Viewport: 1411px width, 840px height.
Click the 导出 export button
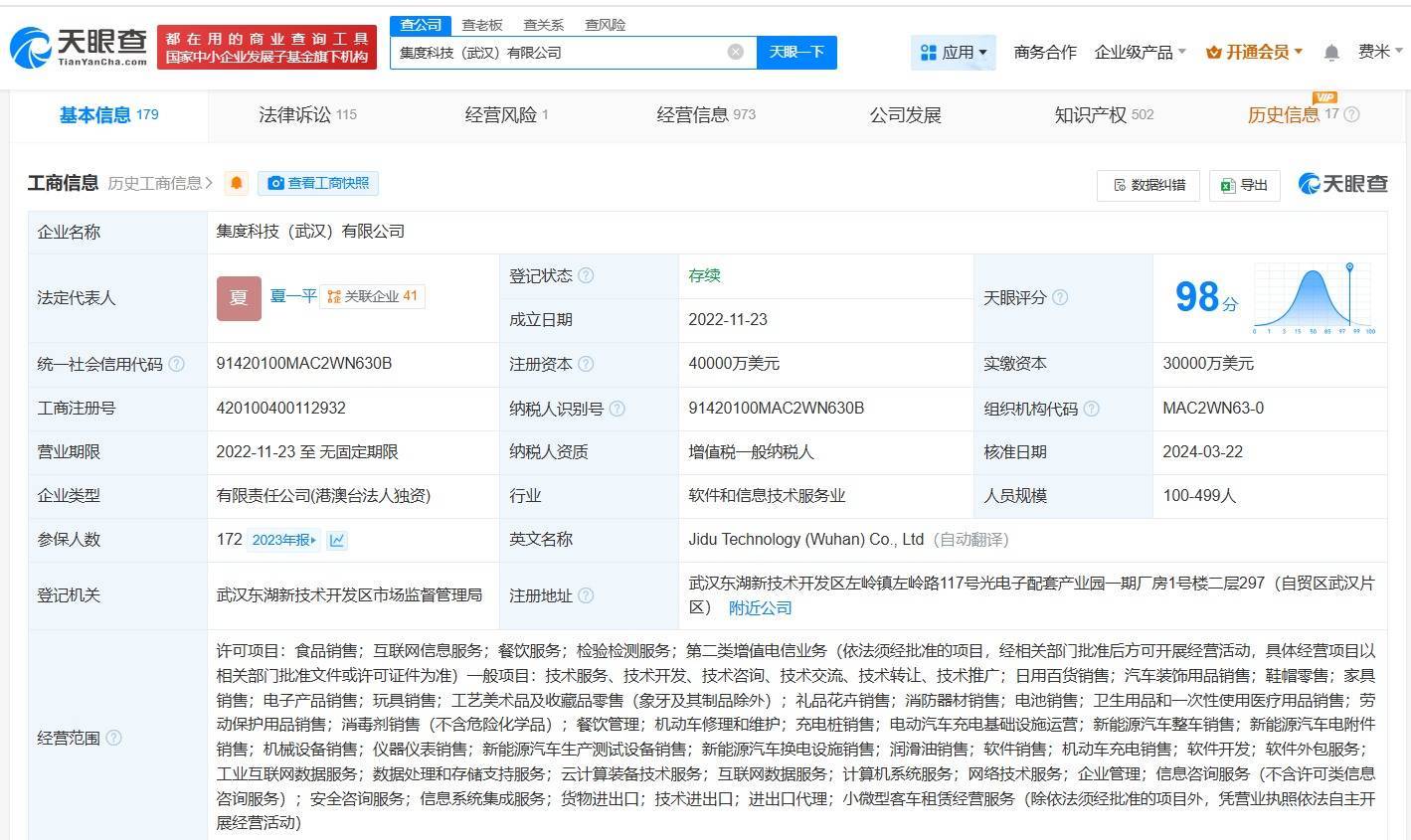(1244, 185)
